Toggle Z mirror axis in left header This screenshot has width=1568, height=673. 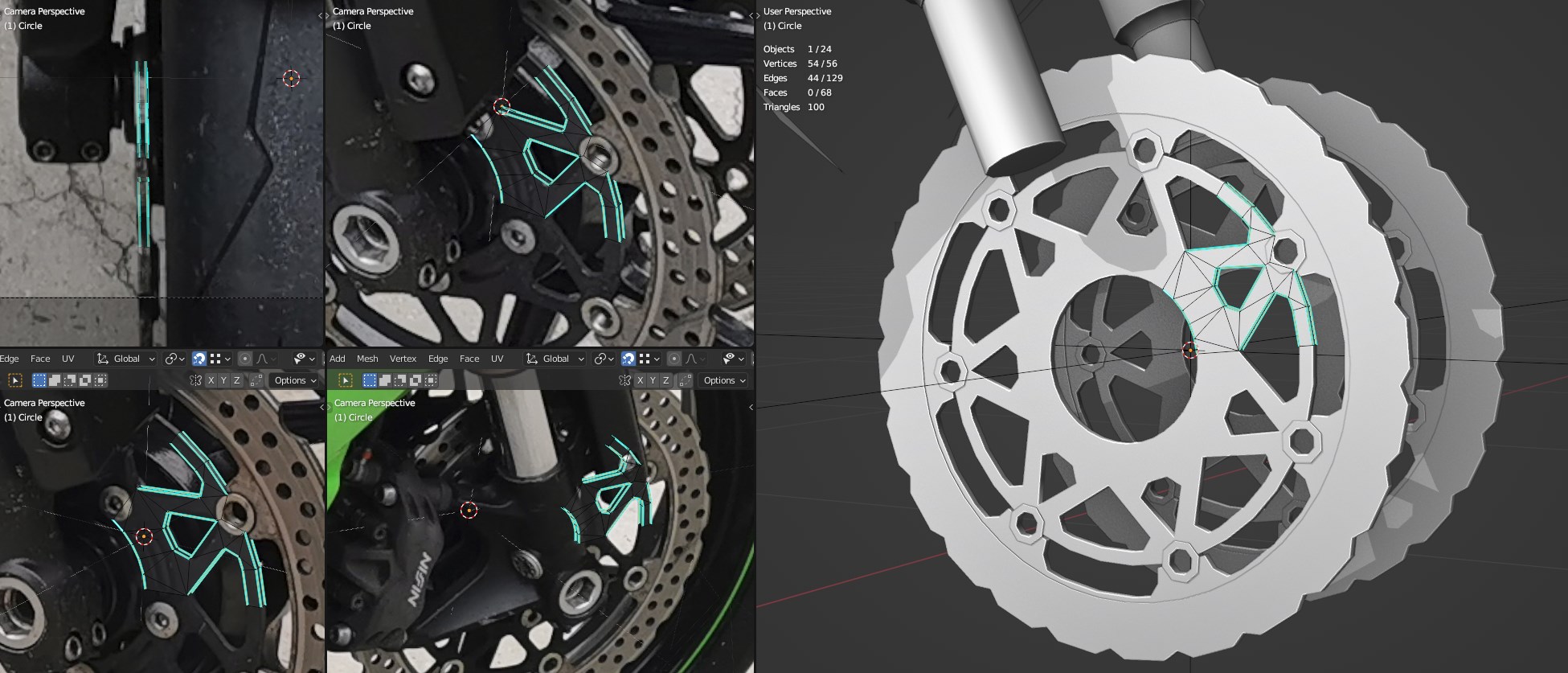click(x=236, y=380)
